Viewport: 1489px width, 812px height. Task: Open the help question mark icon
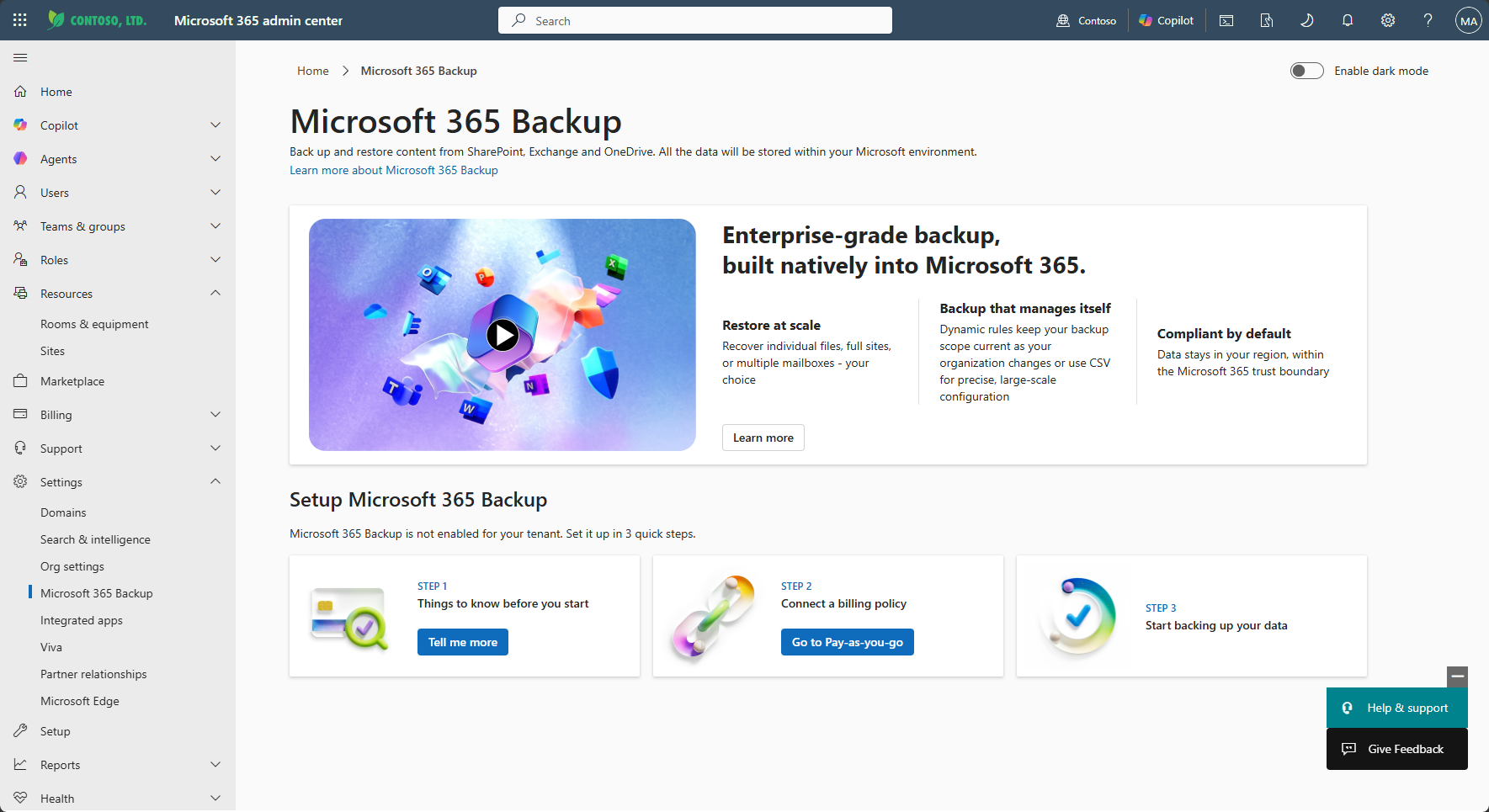pos(1428,20)
